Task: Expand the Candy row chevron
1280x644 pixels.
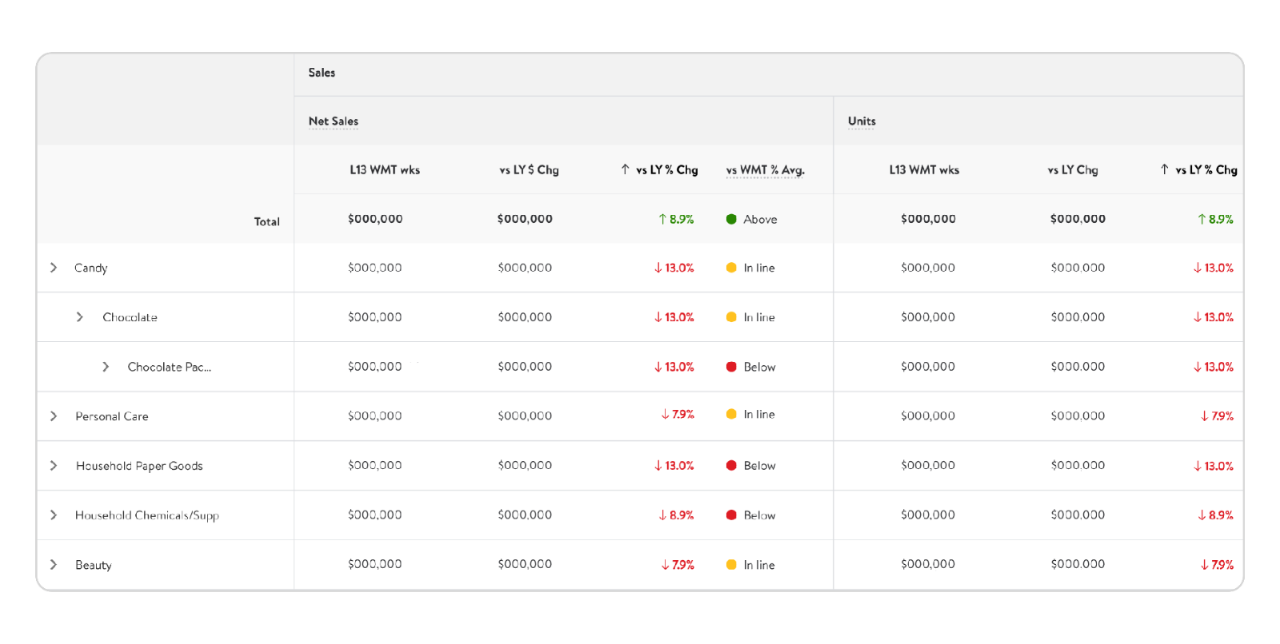Action: (x=54, y=268)
